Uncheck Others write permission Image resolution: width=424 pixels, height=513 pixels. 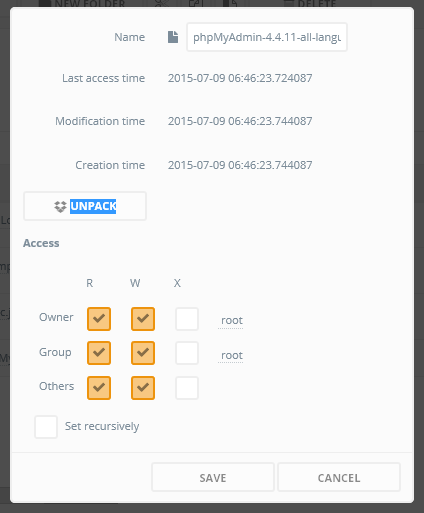tap(143, 388)
